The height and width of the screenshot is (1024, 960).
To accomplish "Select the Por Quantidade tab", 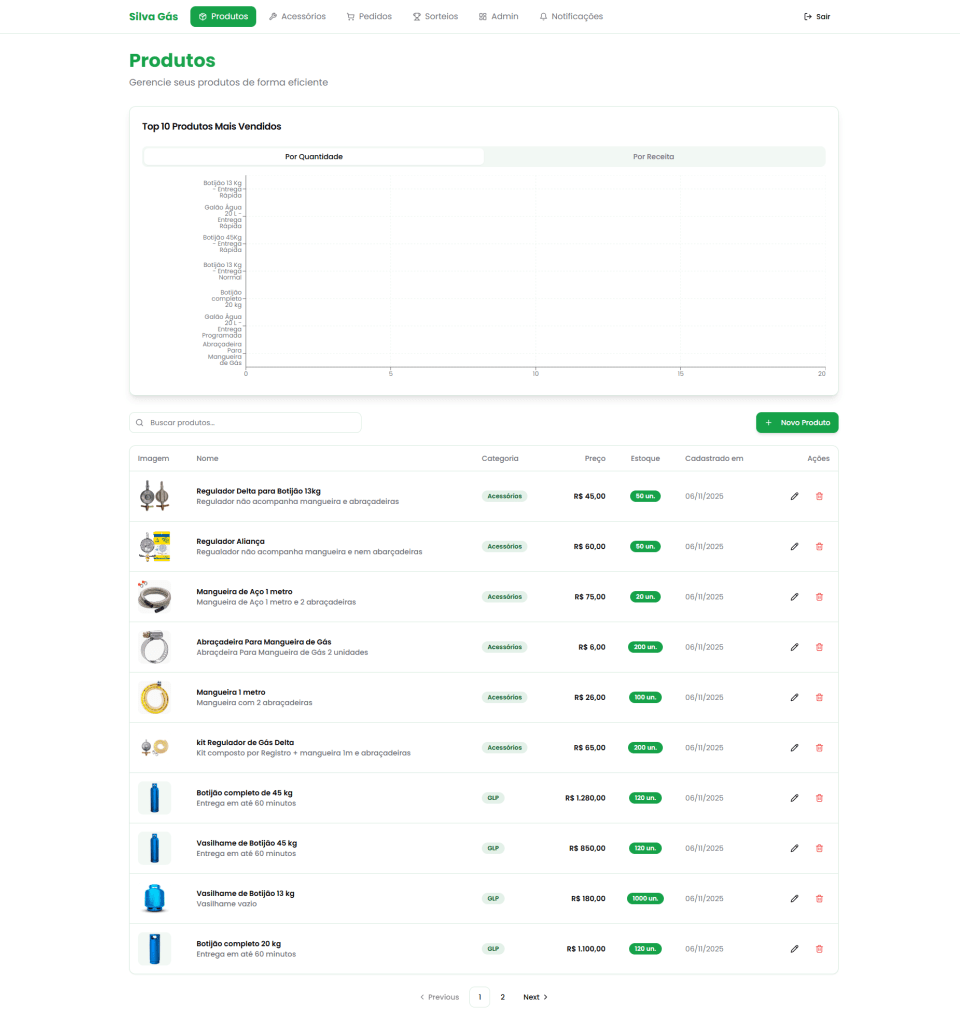I will coord(313,156).
